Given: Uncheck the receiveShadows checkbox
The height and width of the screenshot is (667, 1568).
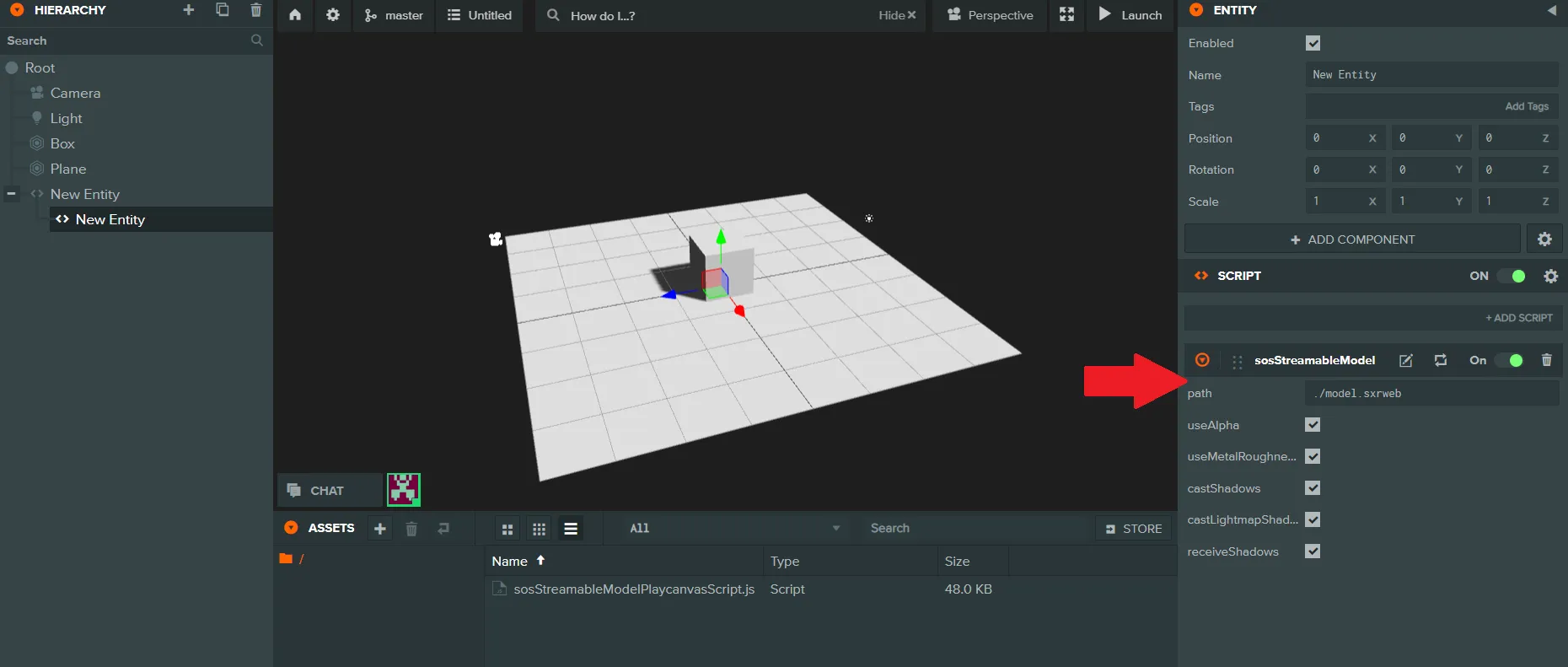Looking at the screenshot, I should pyautogui.click(x=1313, y=551).
